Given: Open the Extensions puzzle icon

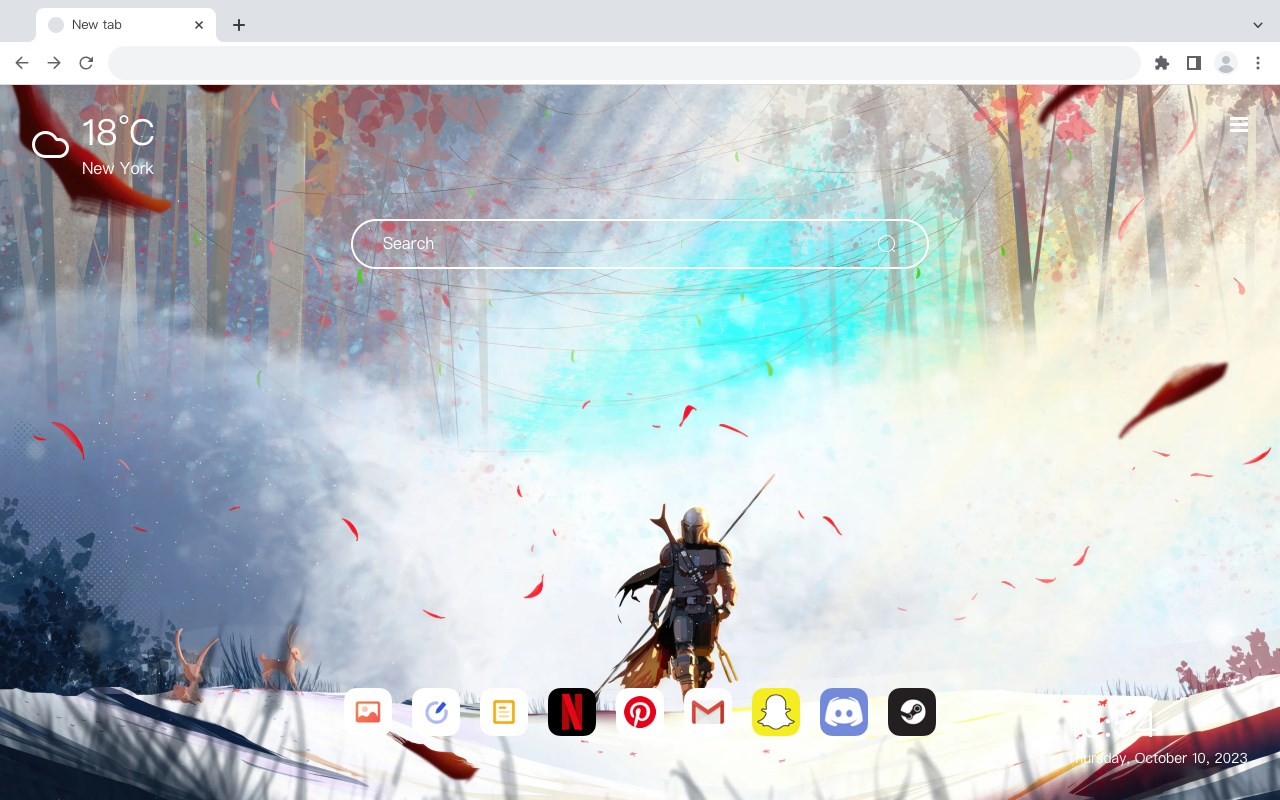Looking at the screenshot, I should point(1161,63).
